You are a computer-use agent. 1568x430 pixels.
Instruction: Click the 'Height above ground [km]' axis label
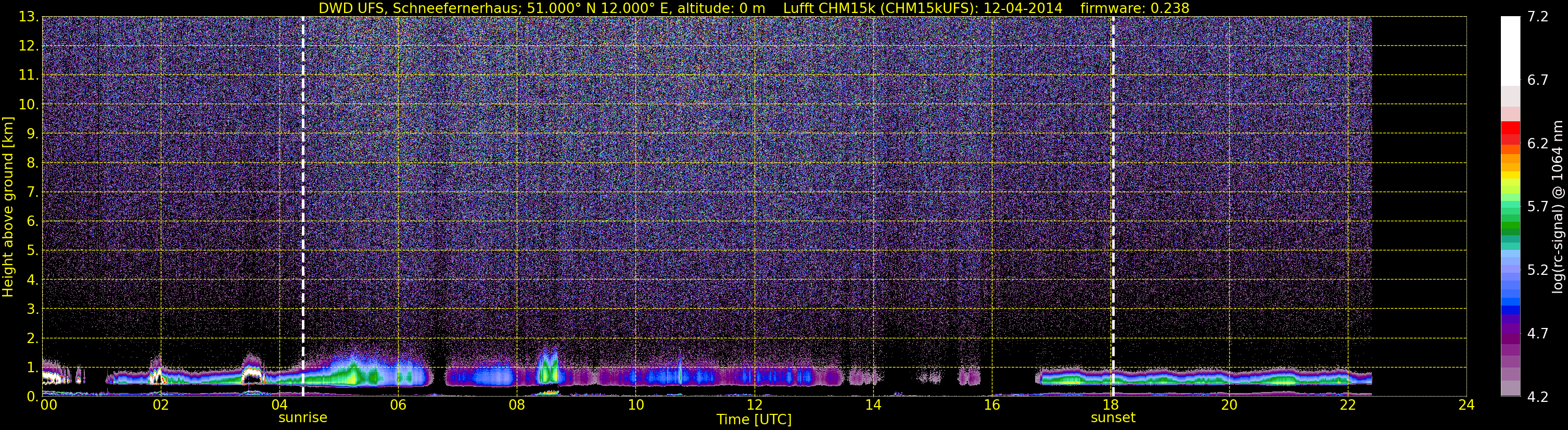[8, 207]
